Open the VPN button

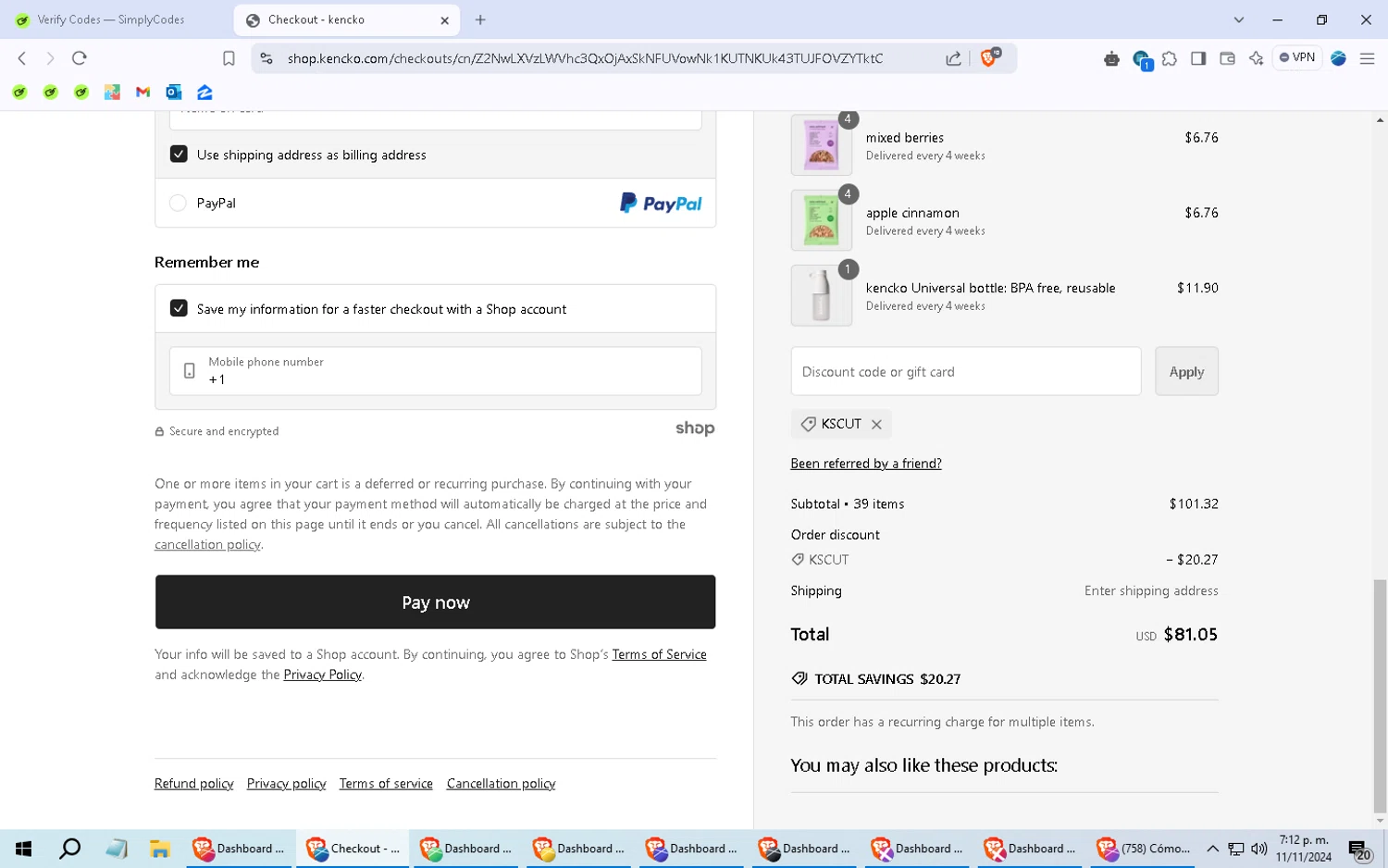(1297, 57)
